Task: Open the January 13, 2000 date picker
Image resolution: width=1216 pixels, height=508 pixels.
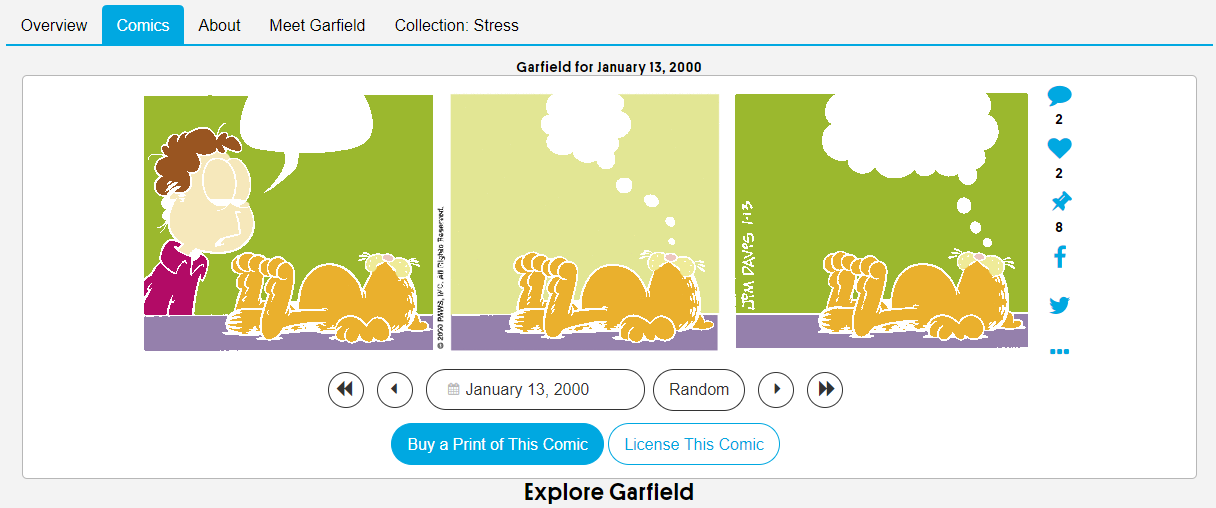Action: [535, 390]
